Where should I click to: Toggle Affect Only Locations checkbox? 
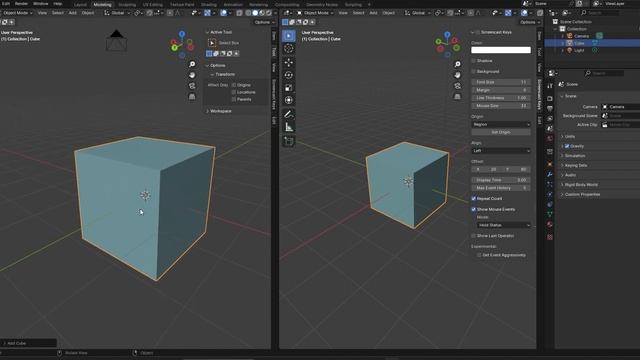pyautogui.click(x=234, y=92)
